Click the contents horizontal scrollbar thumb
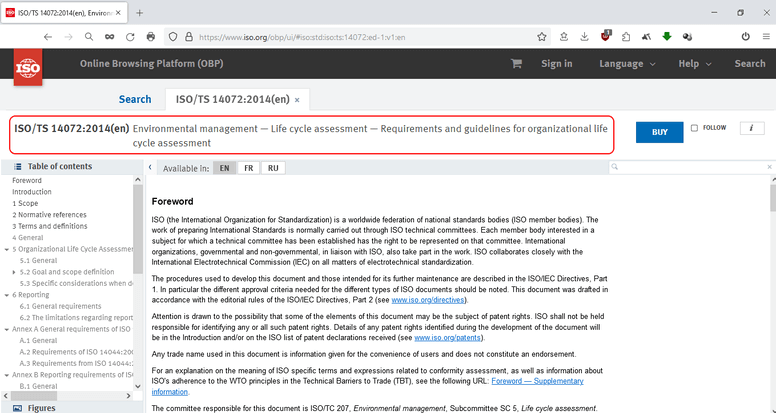This screenshot has height=413, width=776. (x=34, y=396)
